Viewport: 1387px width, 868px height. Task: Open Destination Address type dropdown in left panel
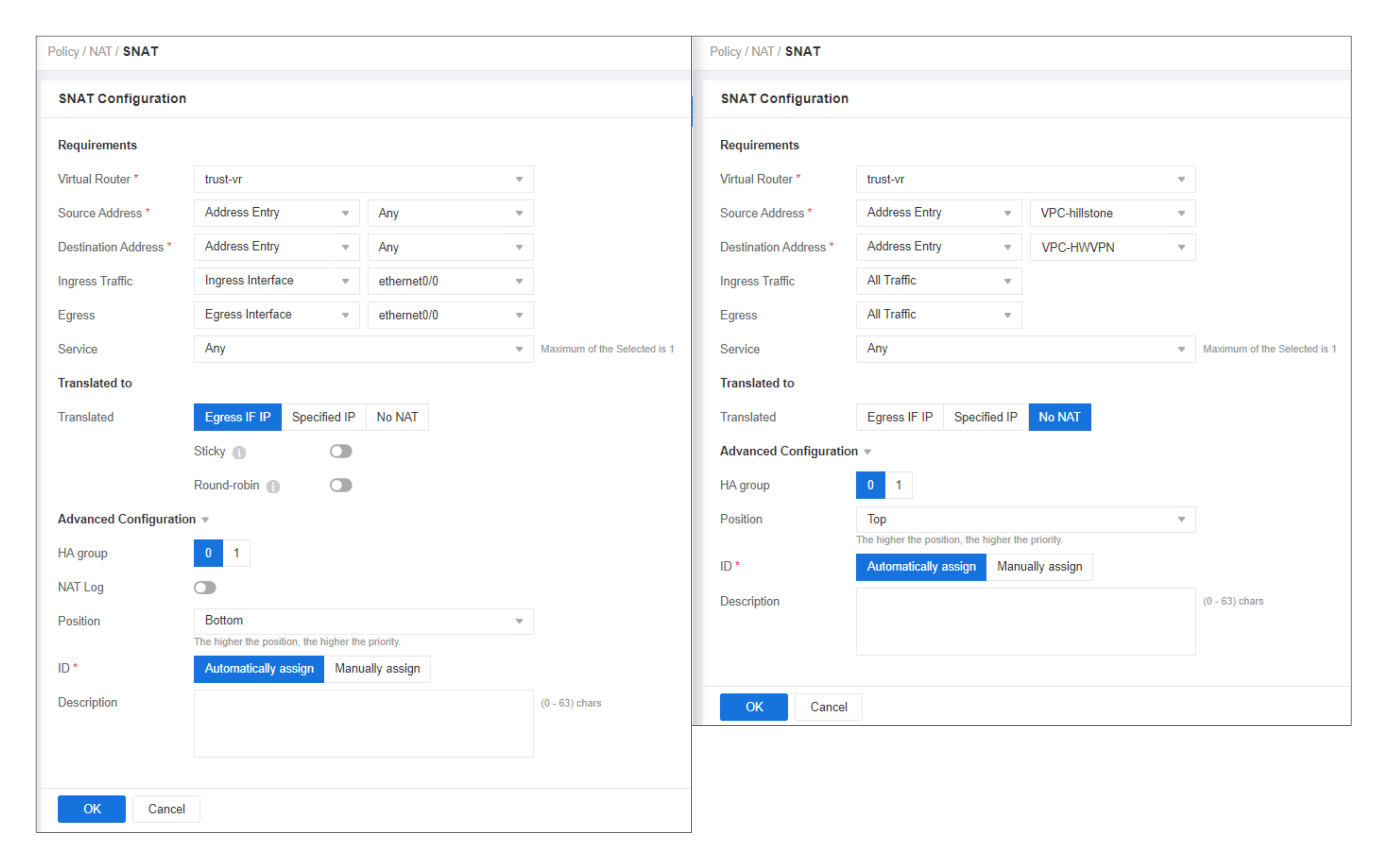277,247
